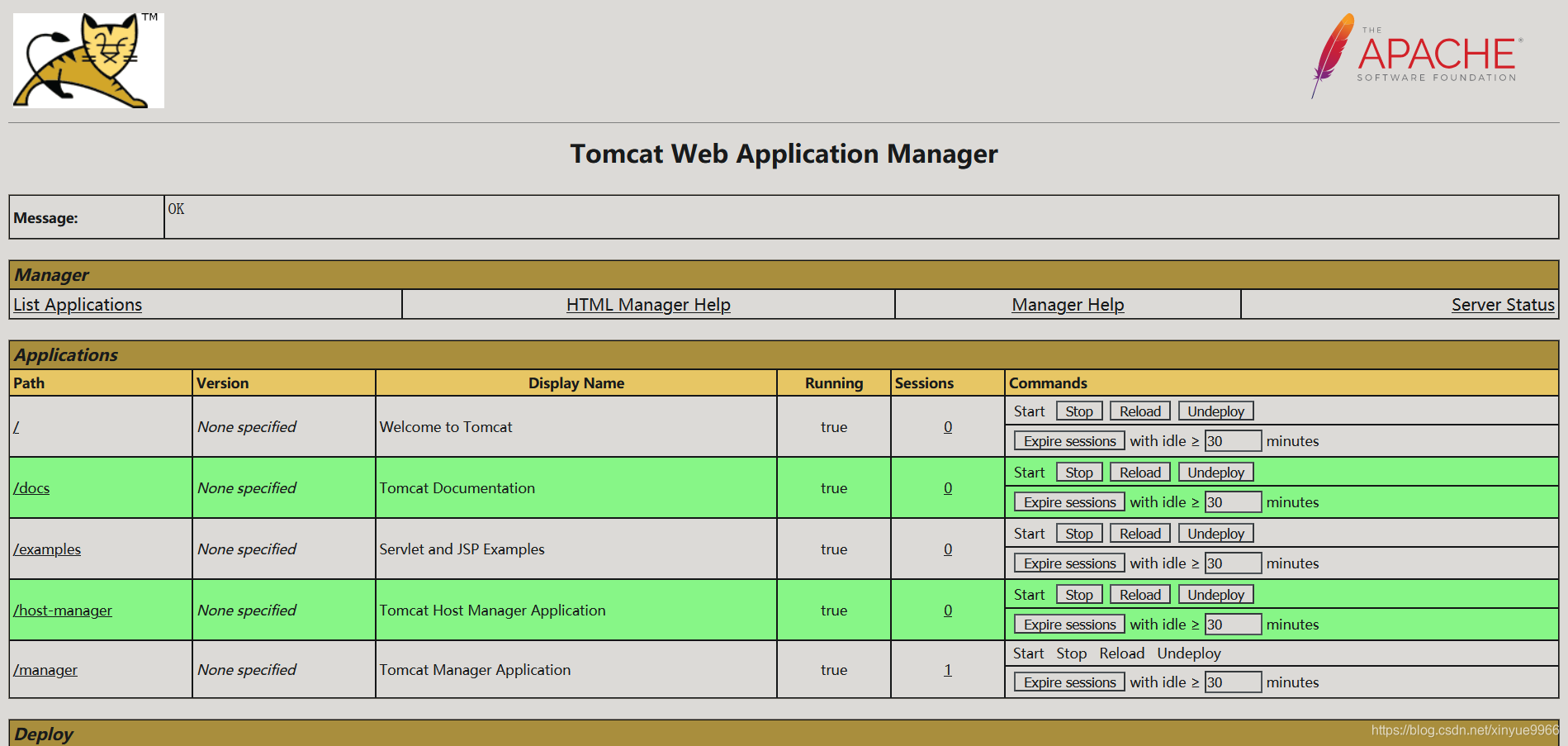
Task: Click the 'Tomcat Web Application Manager' heading
Action: point(784,154)
